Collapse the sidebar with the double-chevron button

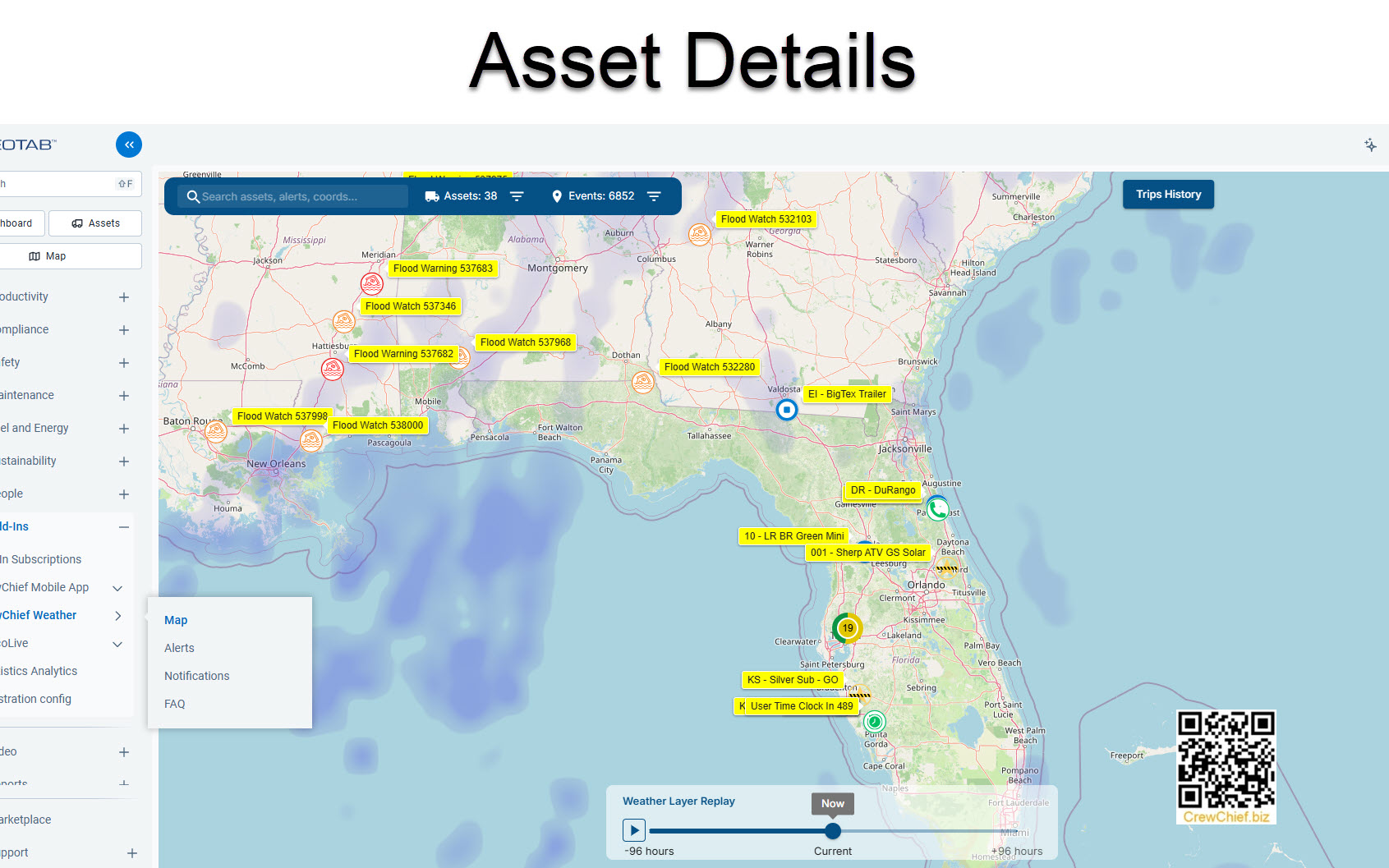pos(129,145)
